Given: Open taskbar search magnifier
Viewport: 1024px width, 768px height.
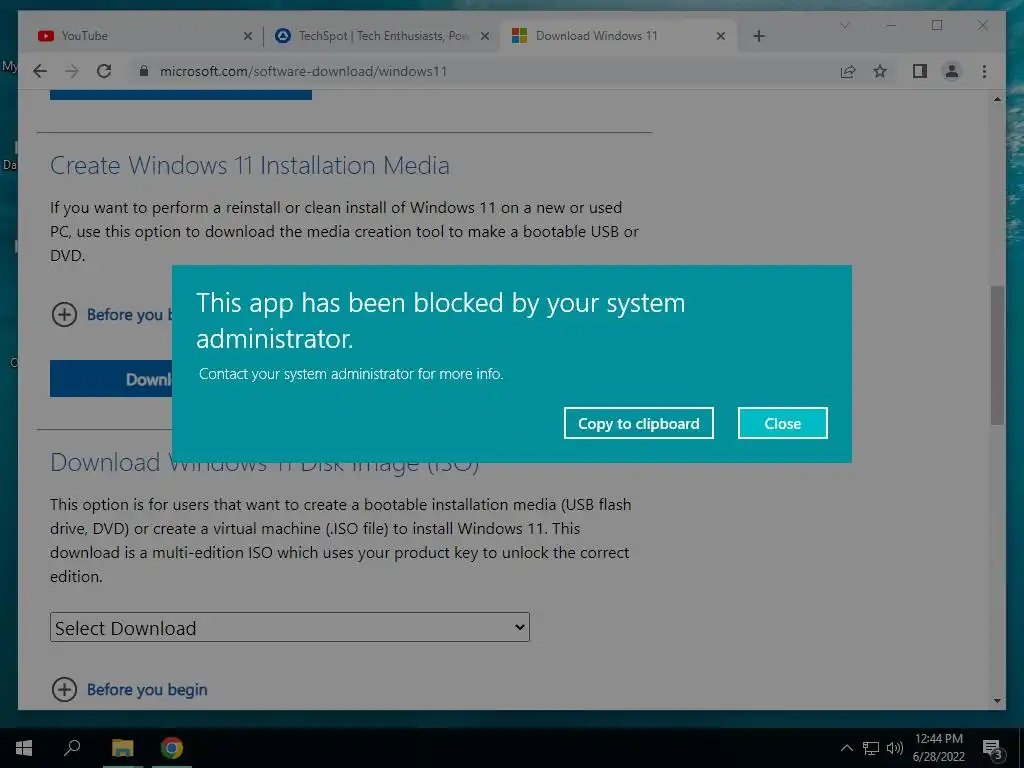Looking at the screenshot, I should (72, 748).
